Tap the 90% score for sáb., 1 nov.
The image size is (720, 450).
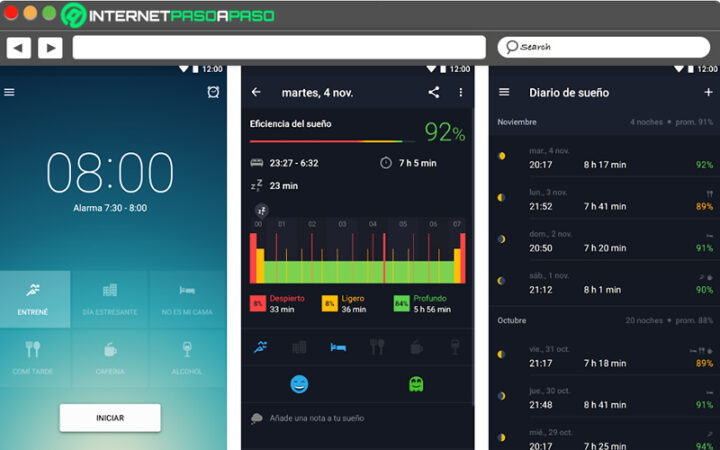tap(704, 290)
